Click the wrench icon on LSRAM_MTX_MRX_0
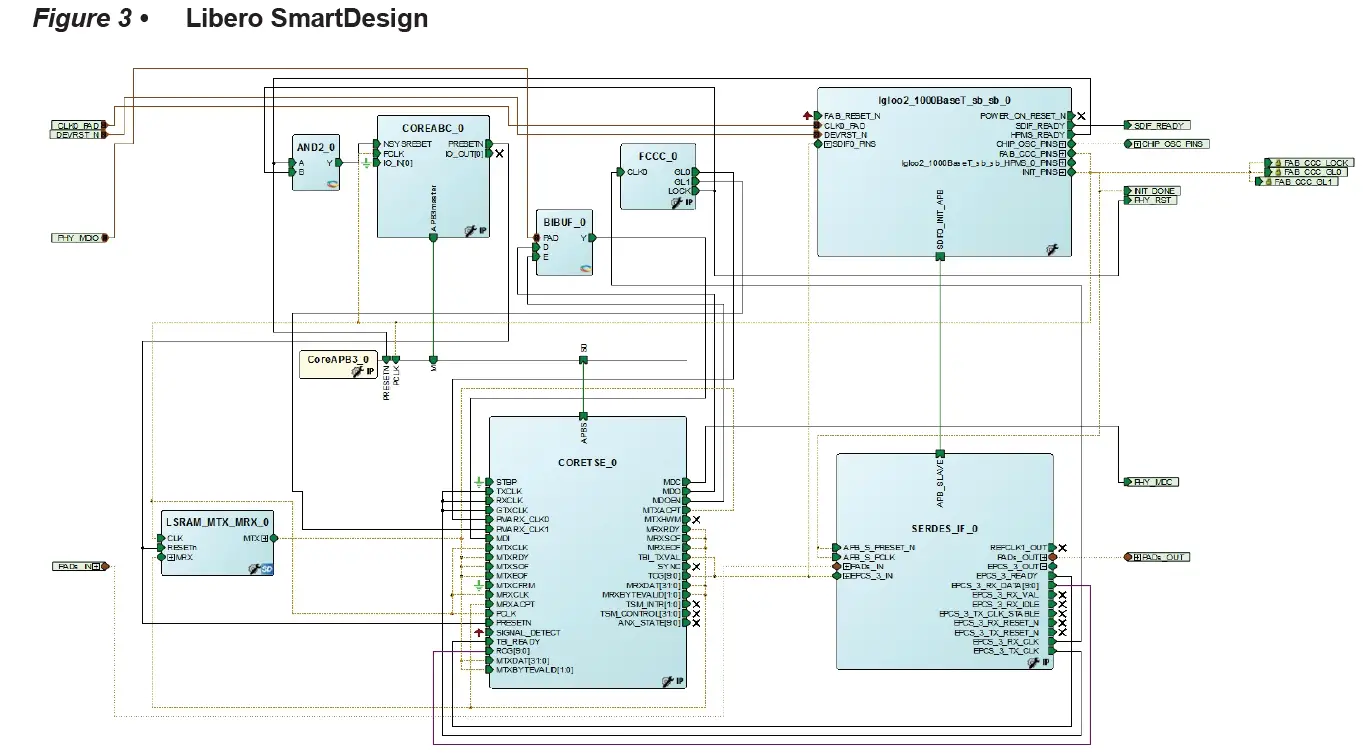The height and width of the screenshot is (754, 1363). click(x=253, y=568)
